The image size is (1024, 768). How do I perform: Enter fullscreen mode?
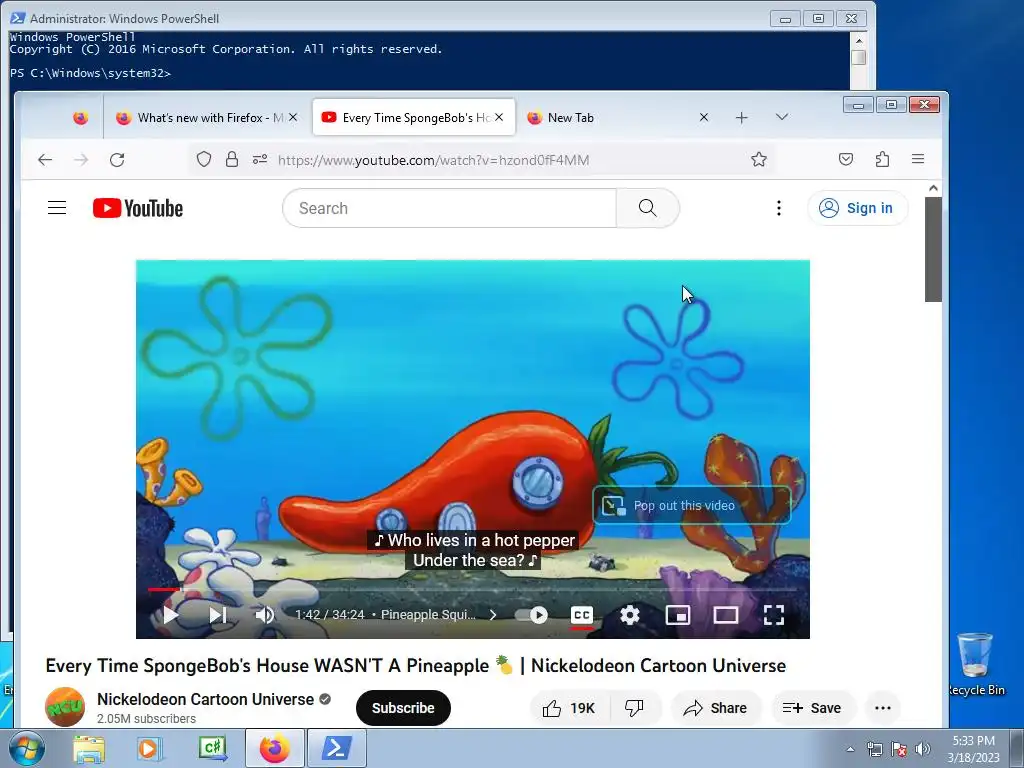774,615
